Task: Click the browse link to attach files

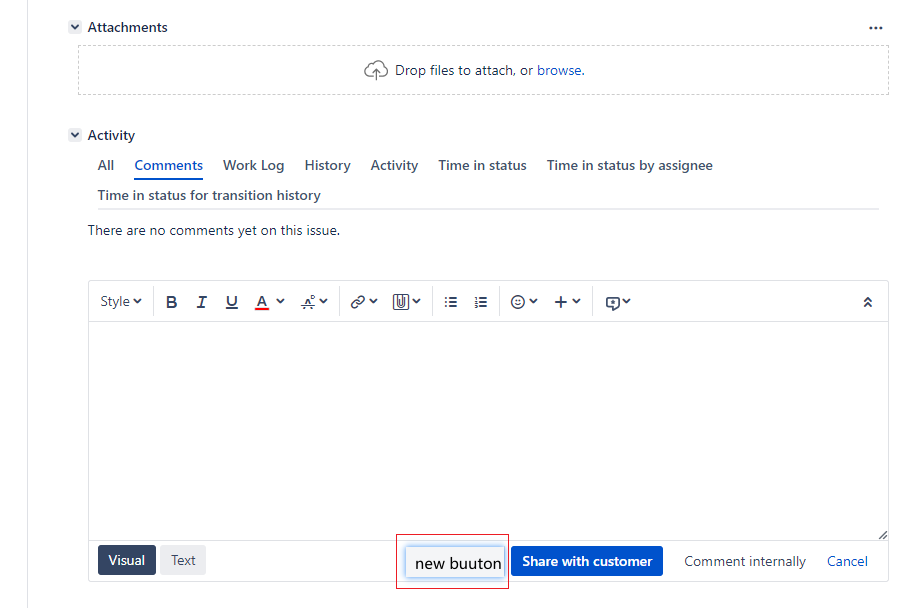Action: point(559,69)
